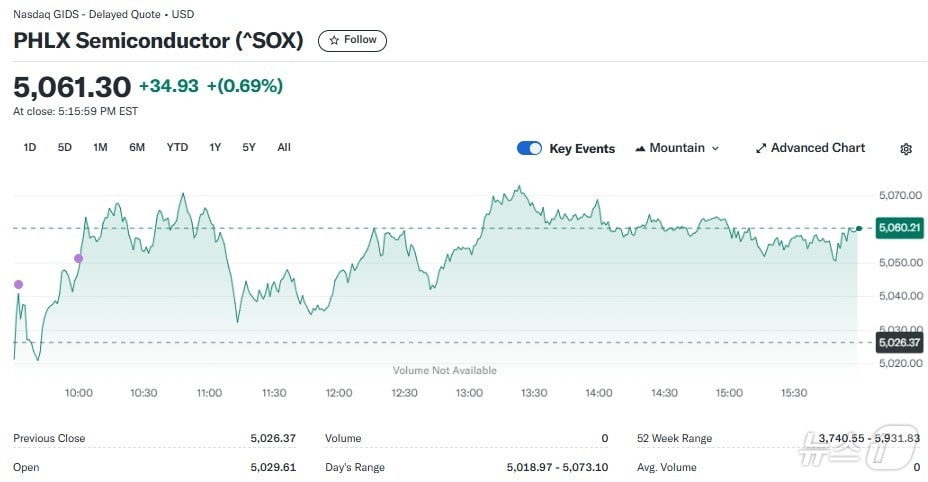Select the 1D time range tab

[x=30, y=147]
